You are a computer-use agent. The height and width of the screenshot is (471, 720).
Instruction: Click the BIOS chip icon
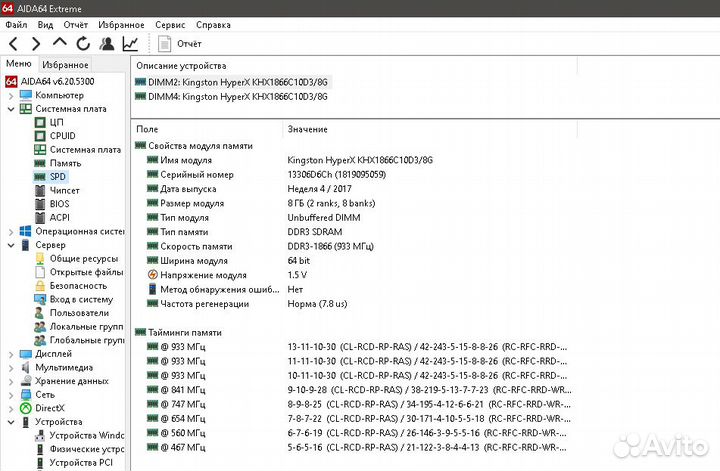tap(40, 204)
